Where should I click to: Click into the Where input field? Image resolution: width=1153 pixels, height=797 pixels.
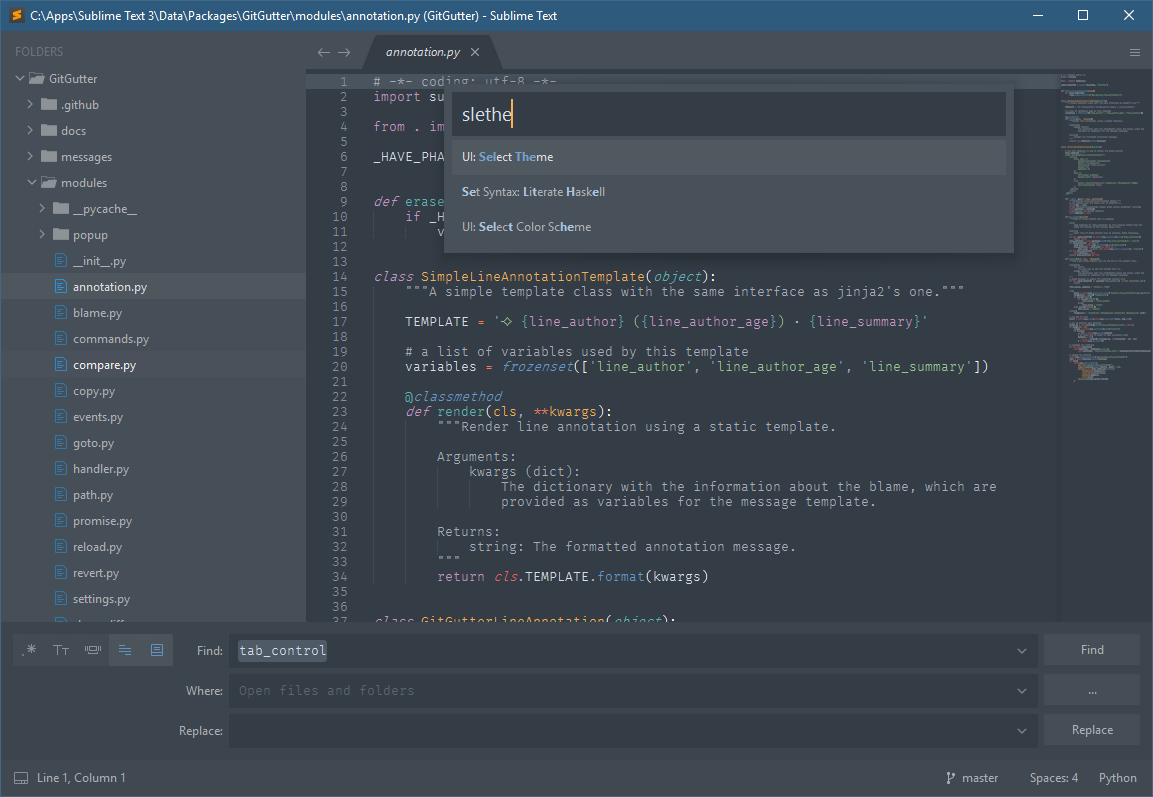(x=632, y=690)
